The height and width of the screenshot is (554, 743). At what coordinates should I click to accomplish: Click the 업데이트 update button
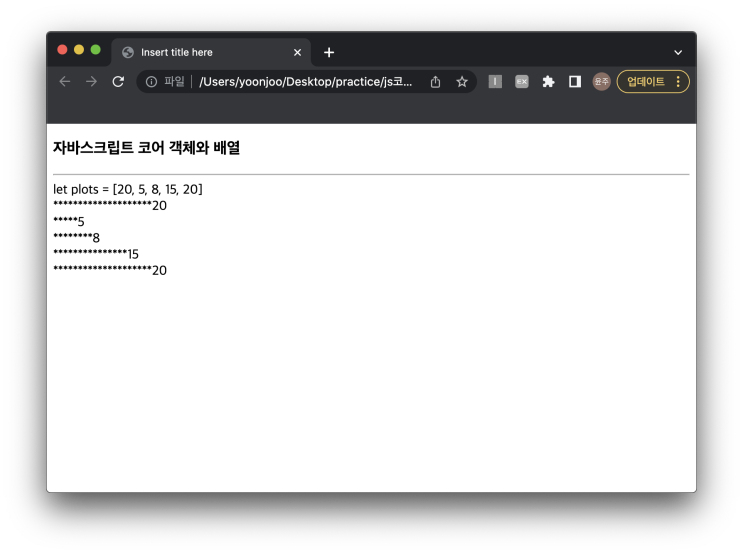click(646, 82)
